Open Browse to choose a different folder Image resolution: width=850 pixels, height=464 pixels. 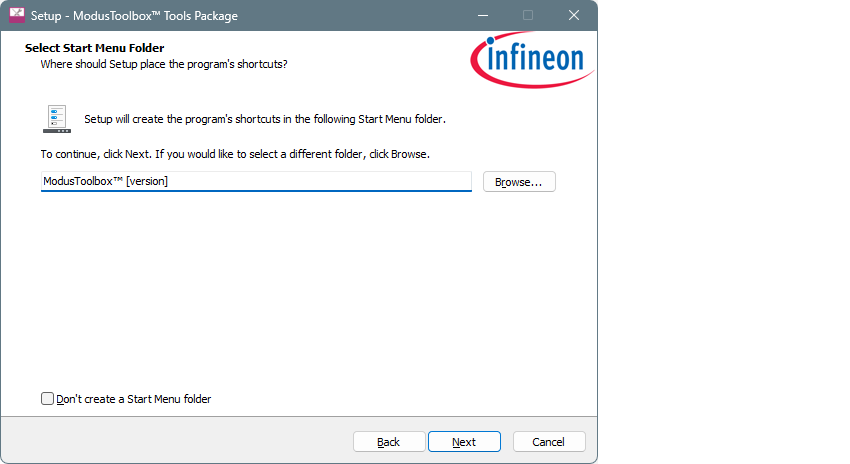coord(519,182)
